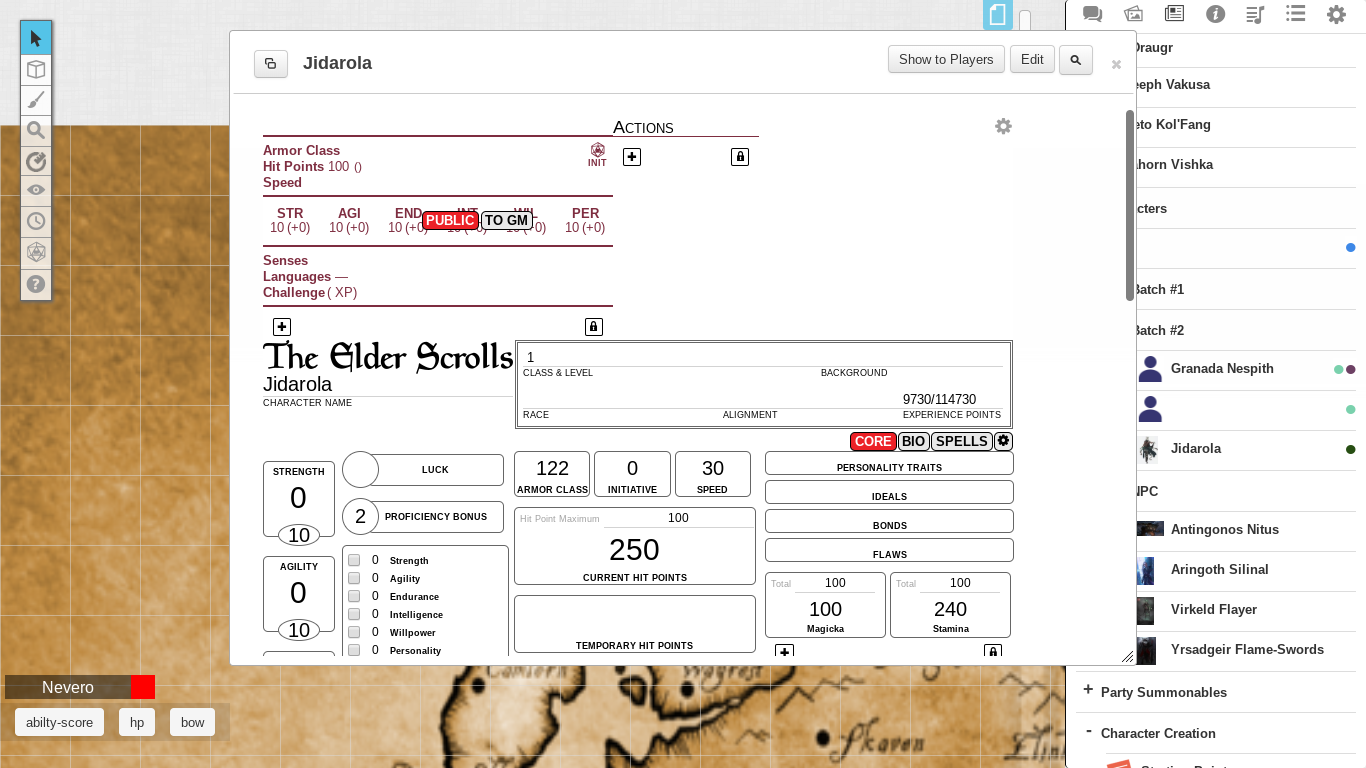The height and width of the screenshot is (768, 1366).
Task: Select the Zoom tool in the left toolbar
Action: pos(36,130)
